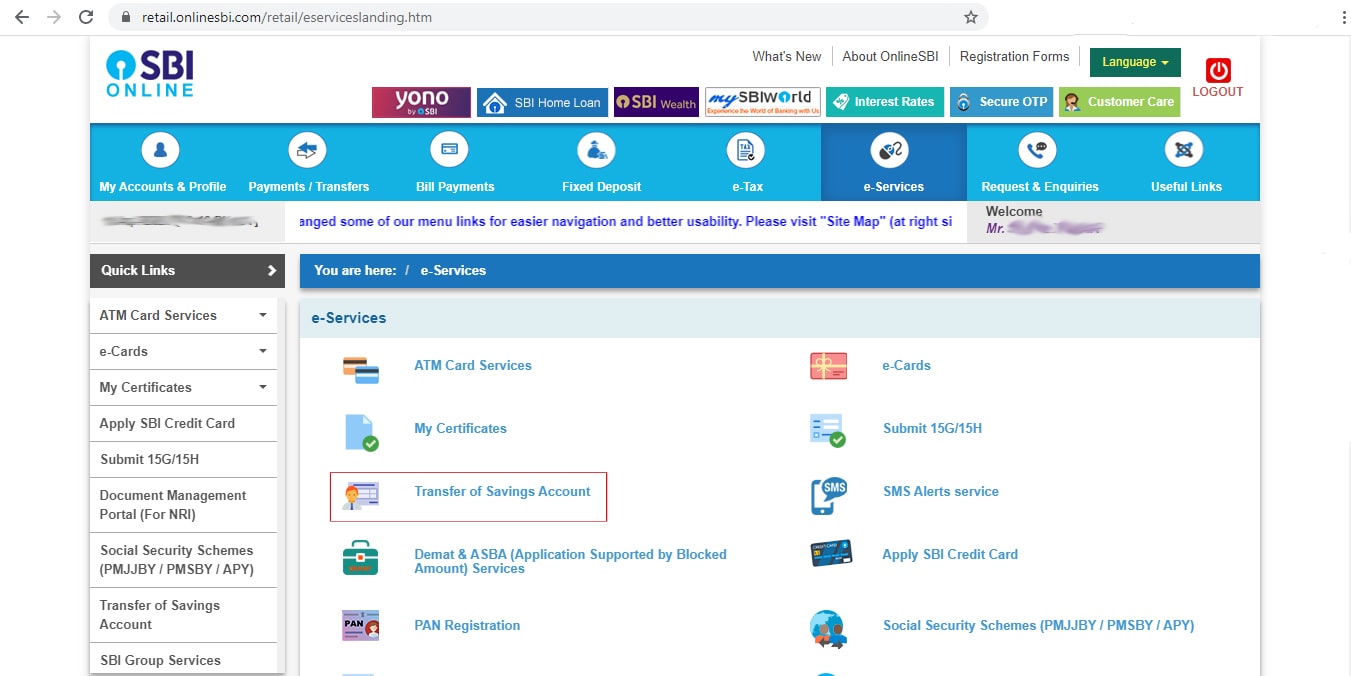The height and width of the screenshot is (676, 1351).
Task: Open the My Accounts & Profile icon
Action: (x=161, y=151)
